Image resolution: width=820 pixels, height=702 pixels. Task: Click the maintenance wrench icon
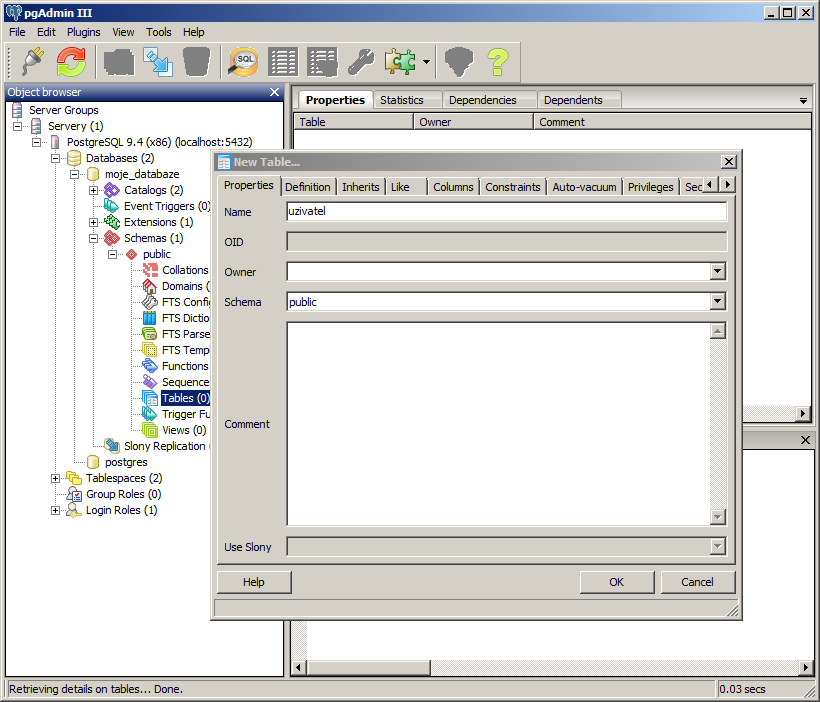pyautogui.click(x=361, y=62)
